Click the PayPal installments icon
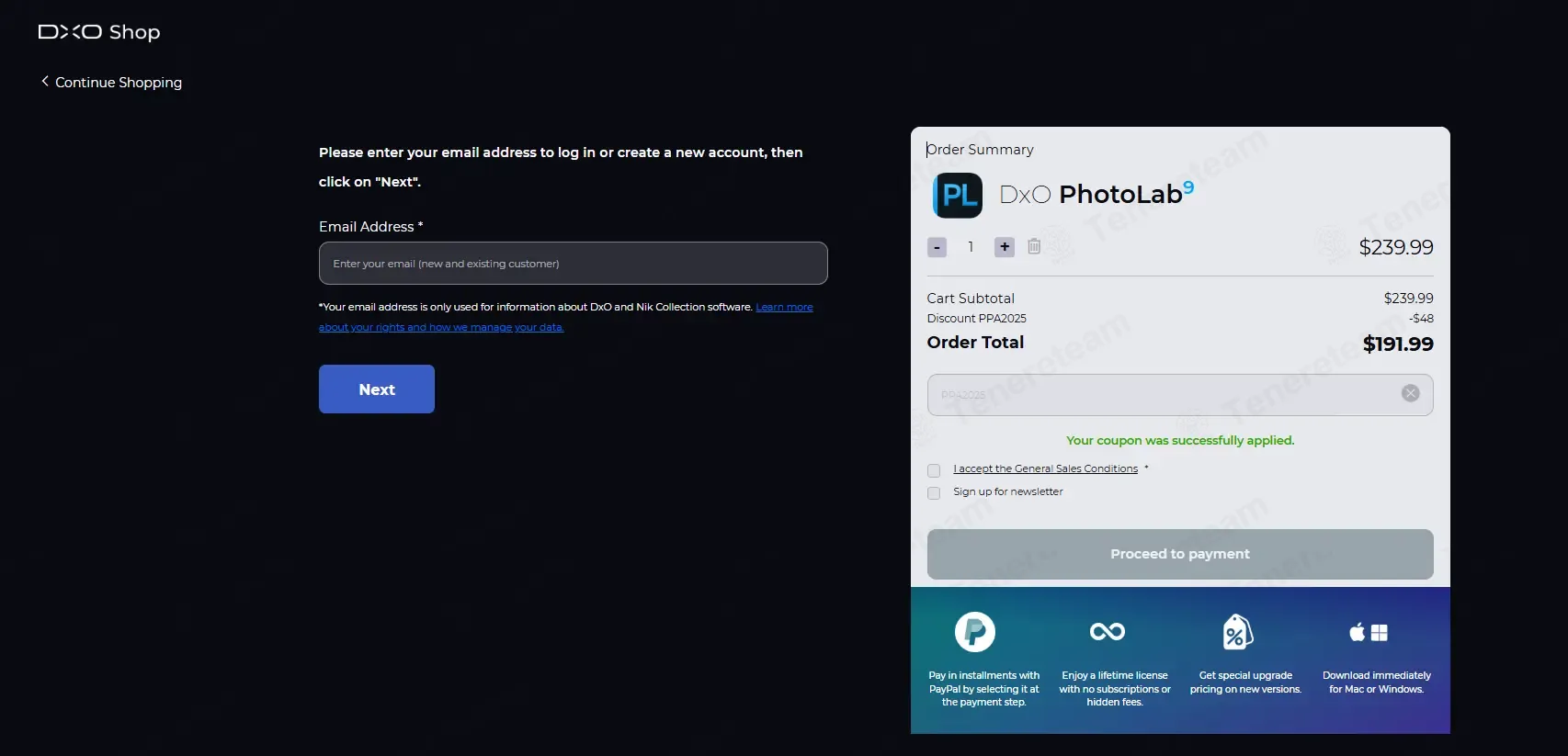1568x756 pixels. coord(974,632)
